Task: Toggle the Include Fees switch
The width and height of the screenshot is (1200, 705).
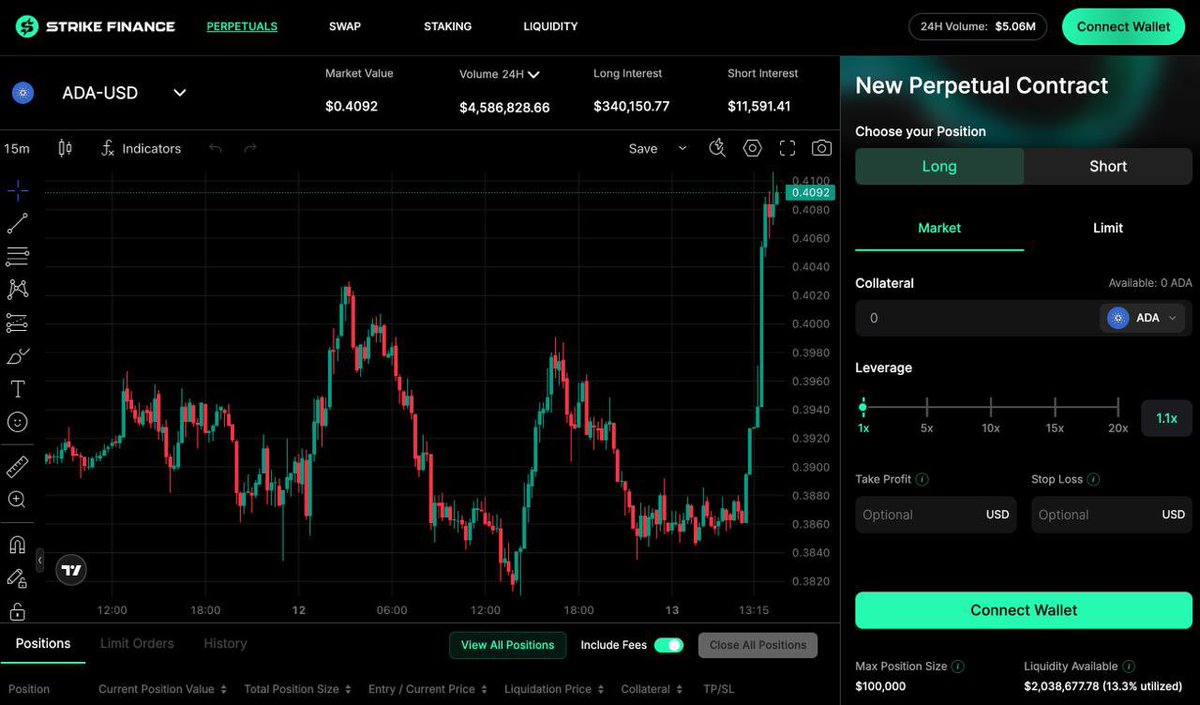Action: pyautogui.click(x=668, y=645)
